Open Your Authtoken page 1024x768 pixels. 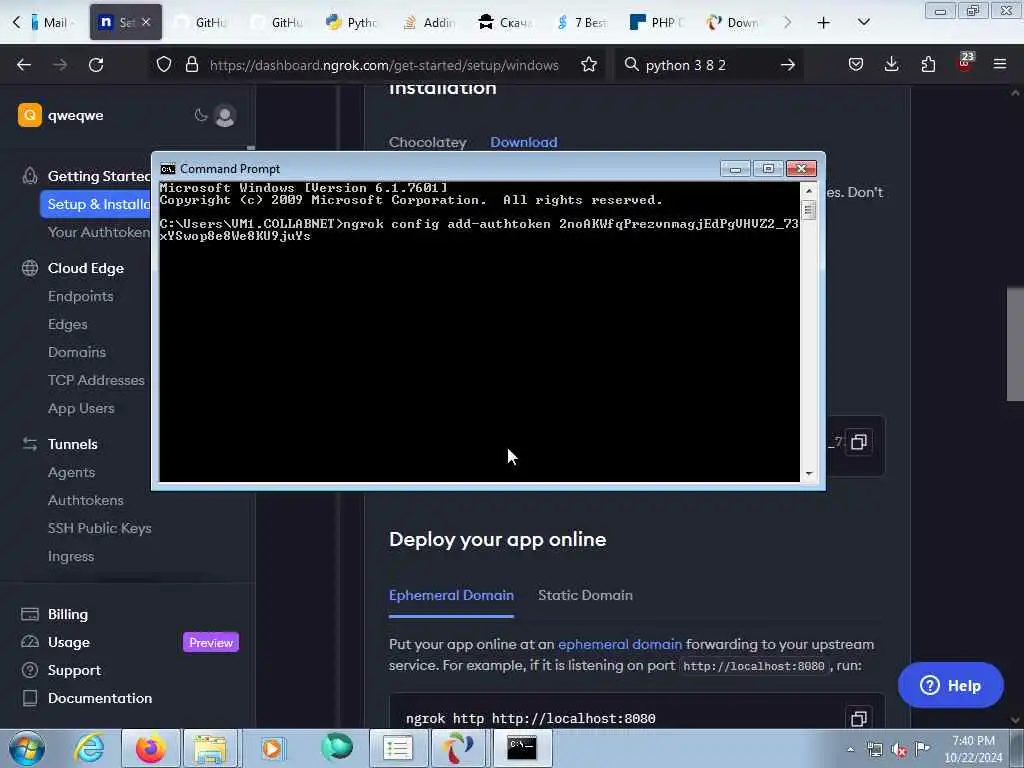click(99, 232)
